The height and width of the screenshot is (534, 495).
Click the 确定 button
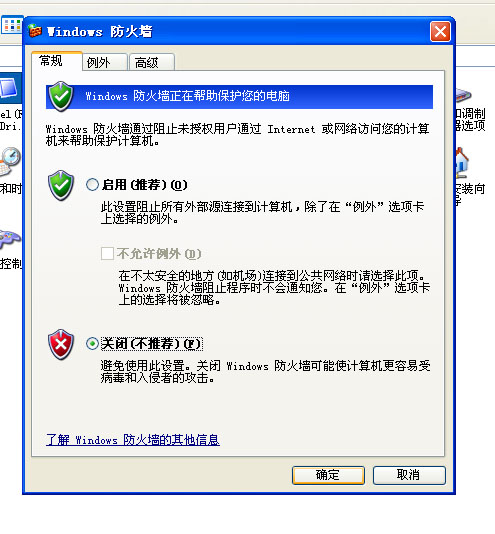point(328,475)
